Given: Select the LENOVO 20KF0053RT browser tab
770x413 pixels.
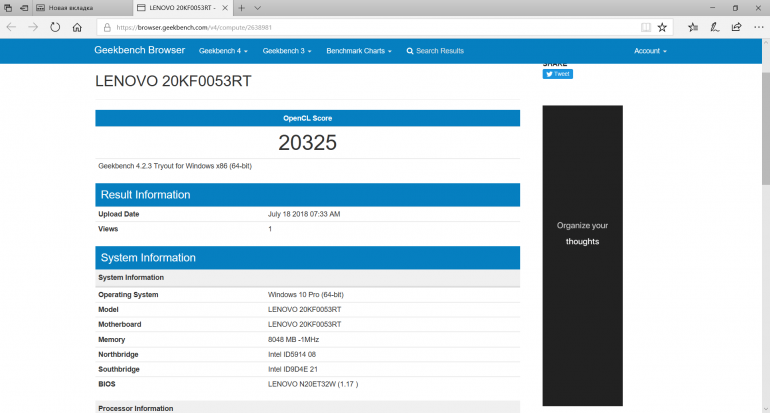Looking at the screenshot, I should coord(180,8).
